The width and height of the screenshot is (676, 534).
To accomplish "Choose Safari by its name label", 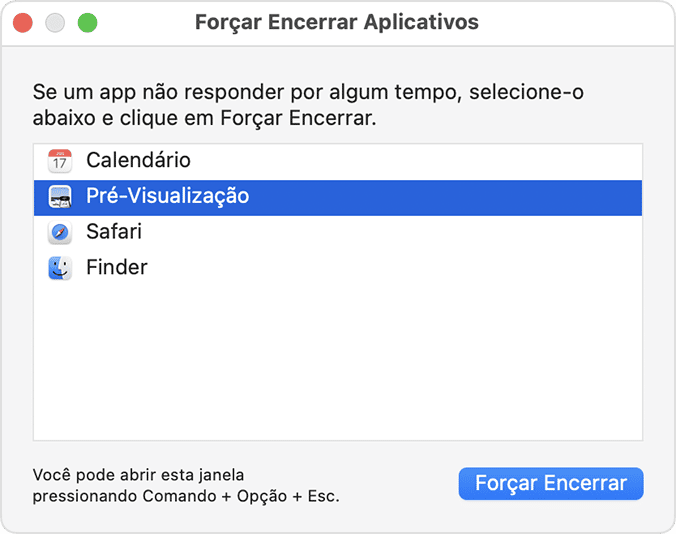I will [114, 232].
